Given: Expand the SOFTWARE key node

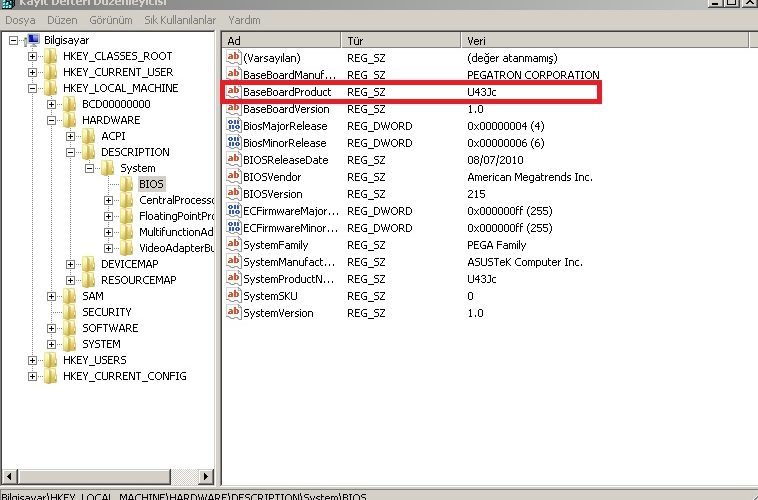Looking at the screenshot, I should tap(53, 328).
